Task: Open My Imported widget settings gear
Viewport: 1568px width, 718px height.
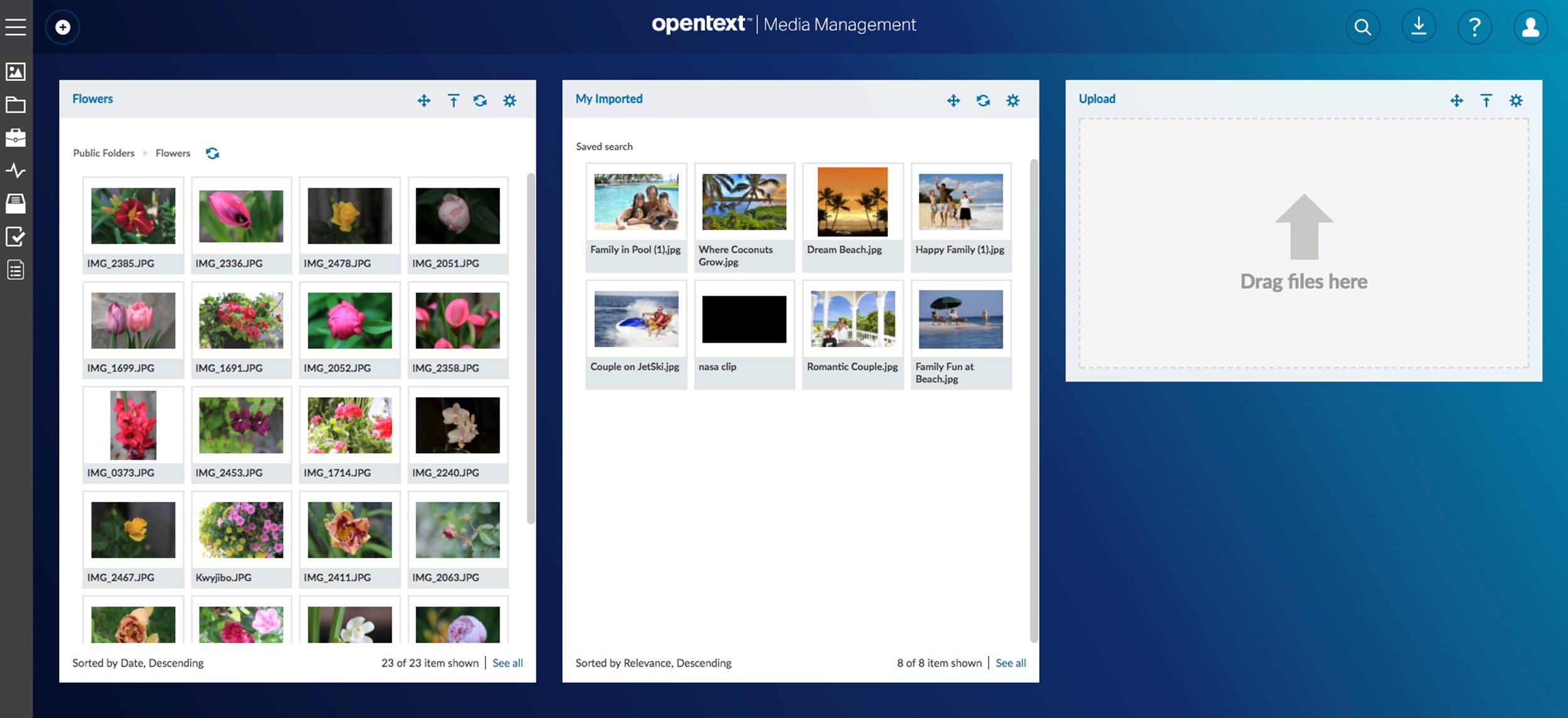Action: [1013, 100]
